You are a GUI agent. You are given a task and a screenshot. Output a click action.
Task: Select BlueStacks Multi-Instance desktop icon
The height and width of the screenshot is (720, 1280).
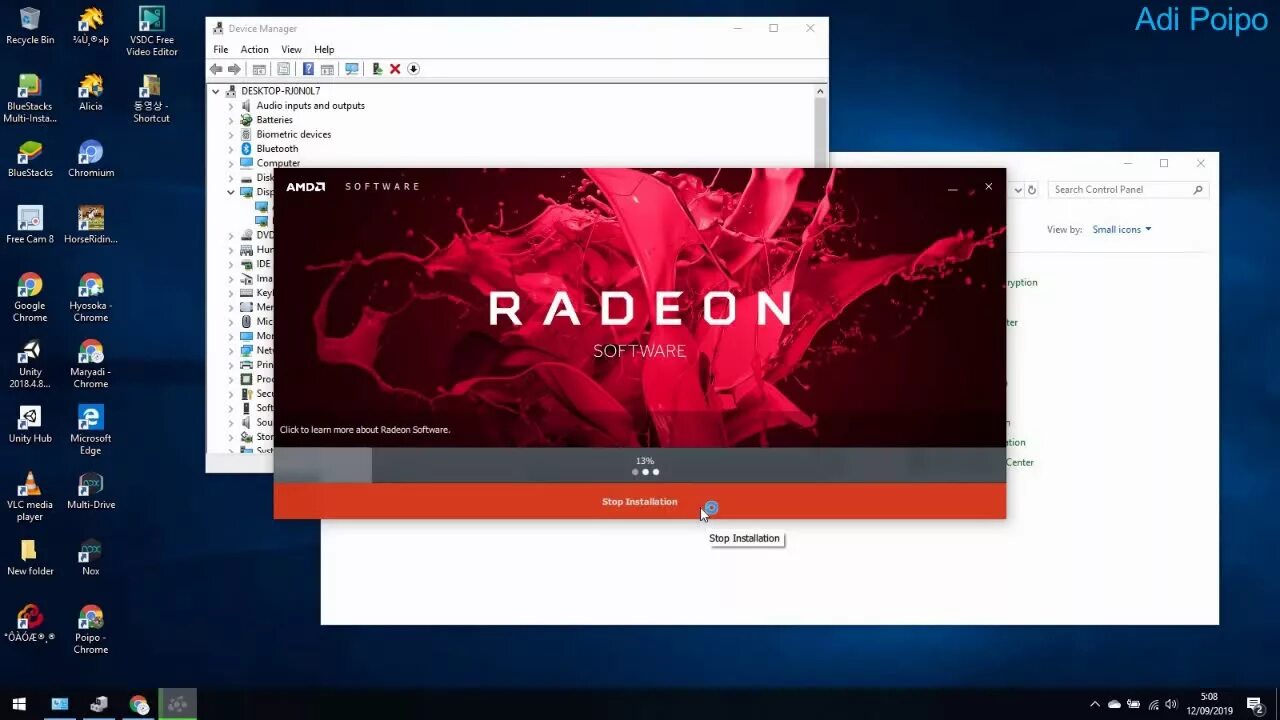coord(30,98)
